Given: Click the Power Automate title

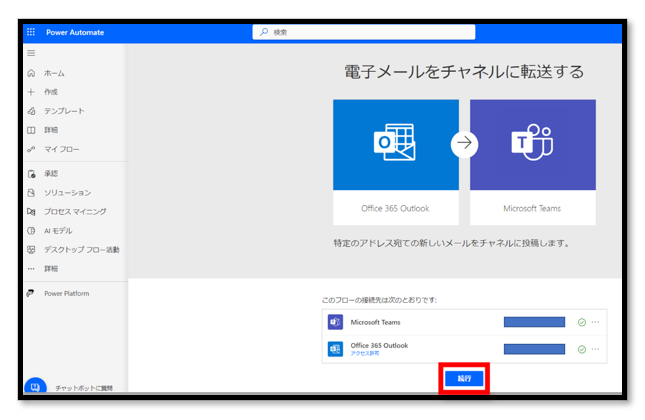Looking at the screenshot, I should point(75,32).
